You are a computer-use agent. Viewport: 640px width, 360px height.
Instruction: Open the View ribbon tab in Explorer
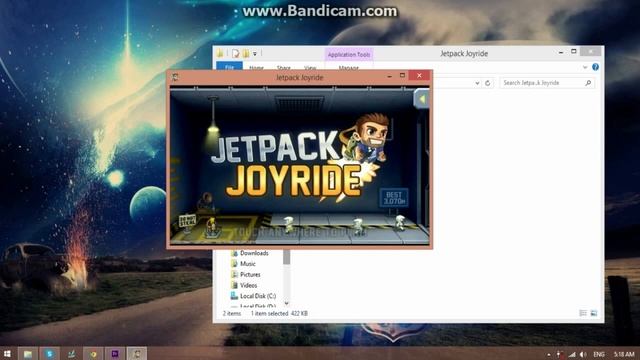click(310, 67)
